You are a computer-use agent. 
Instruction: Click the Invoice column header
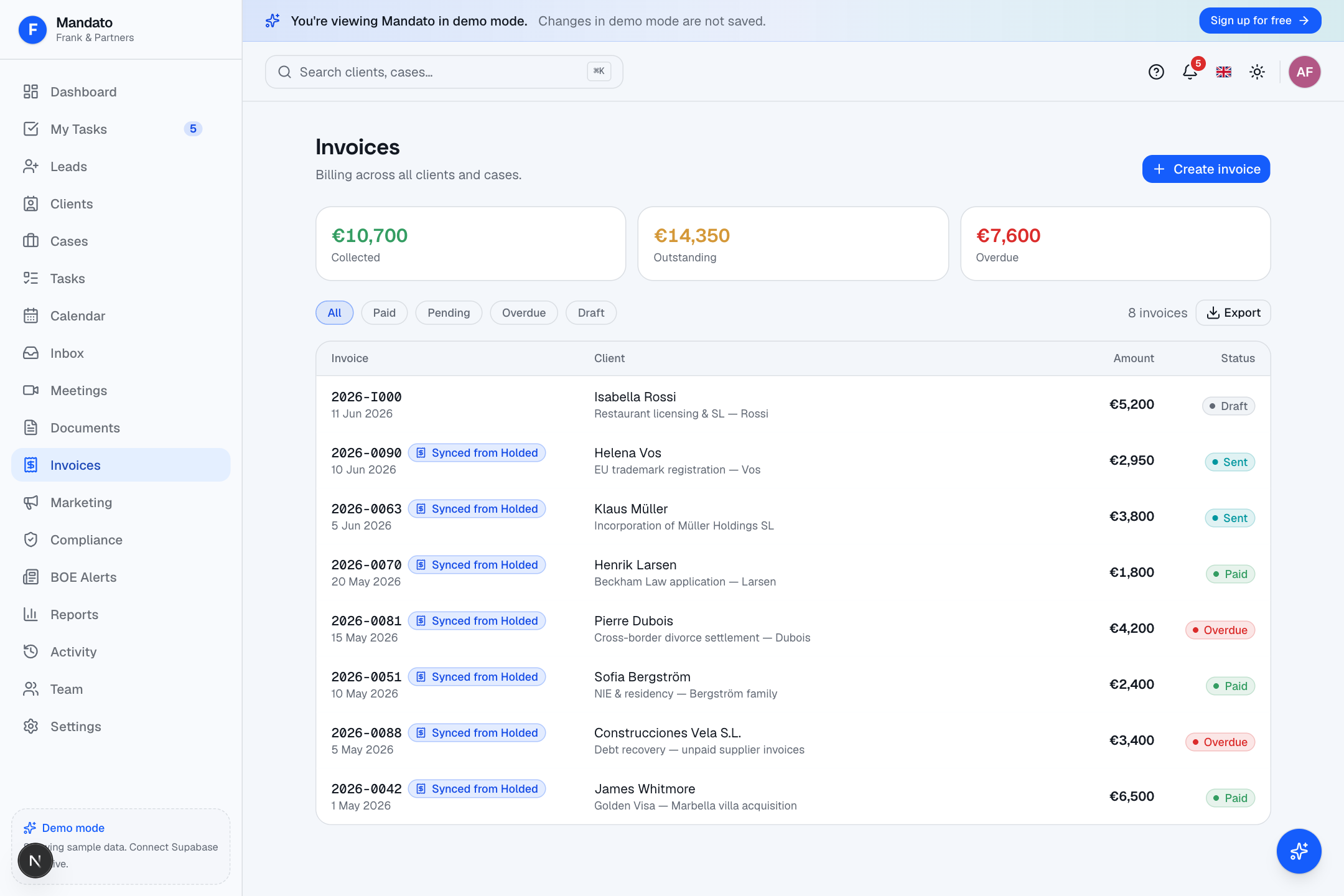point(350,358)
